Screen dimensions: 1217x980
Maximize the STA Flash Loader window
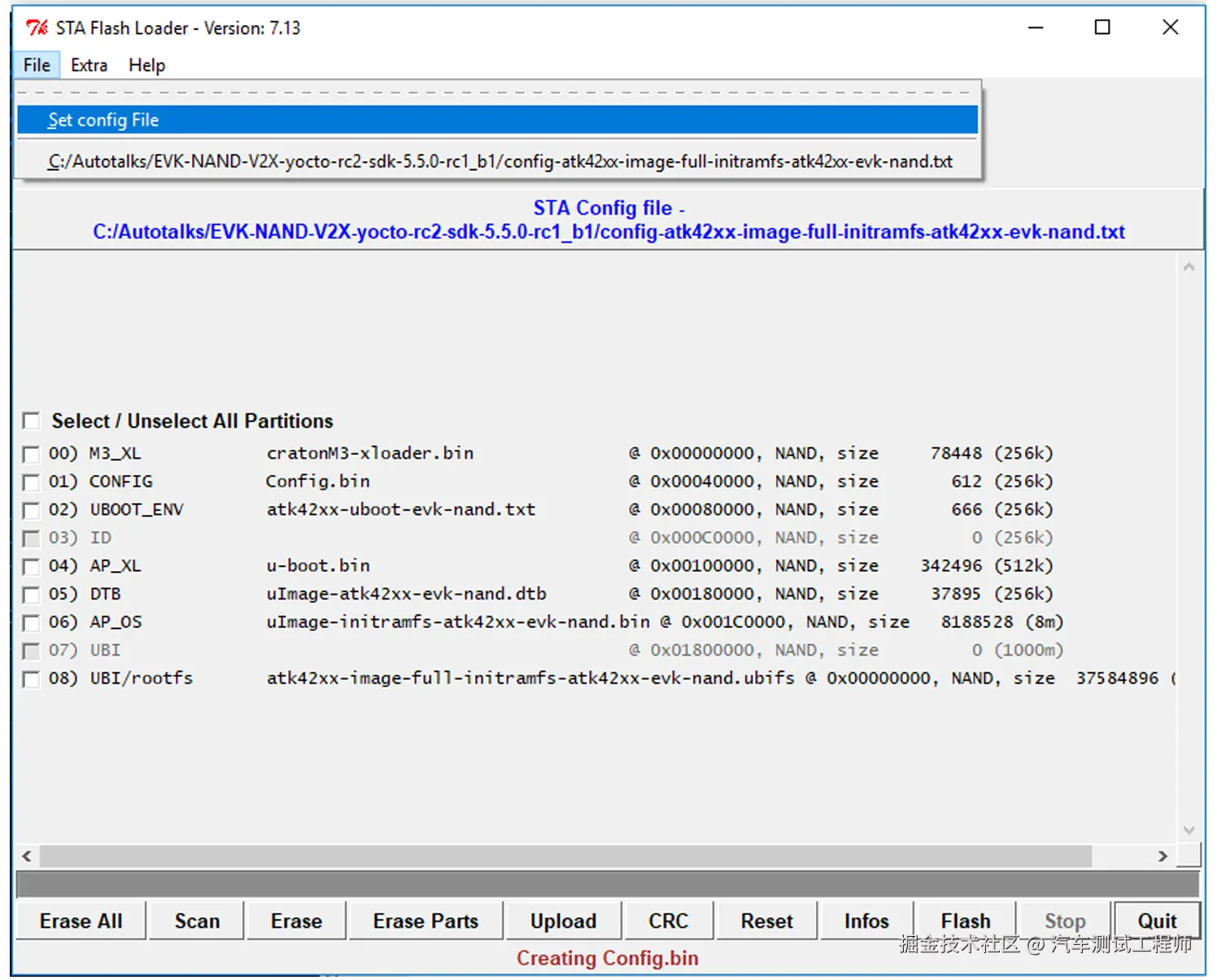(1102, 28)
